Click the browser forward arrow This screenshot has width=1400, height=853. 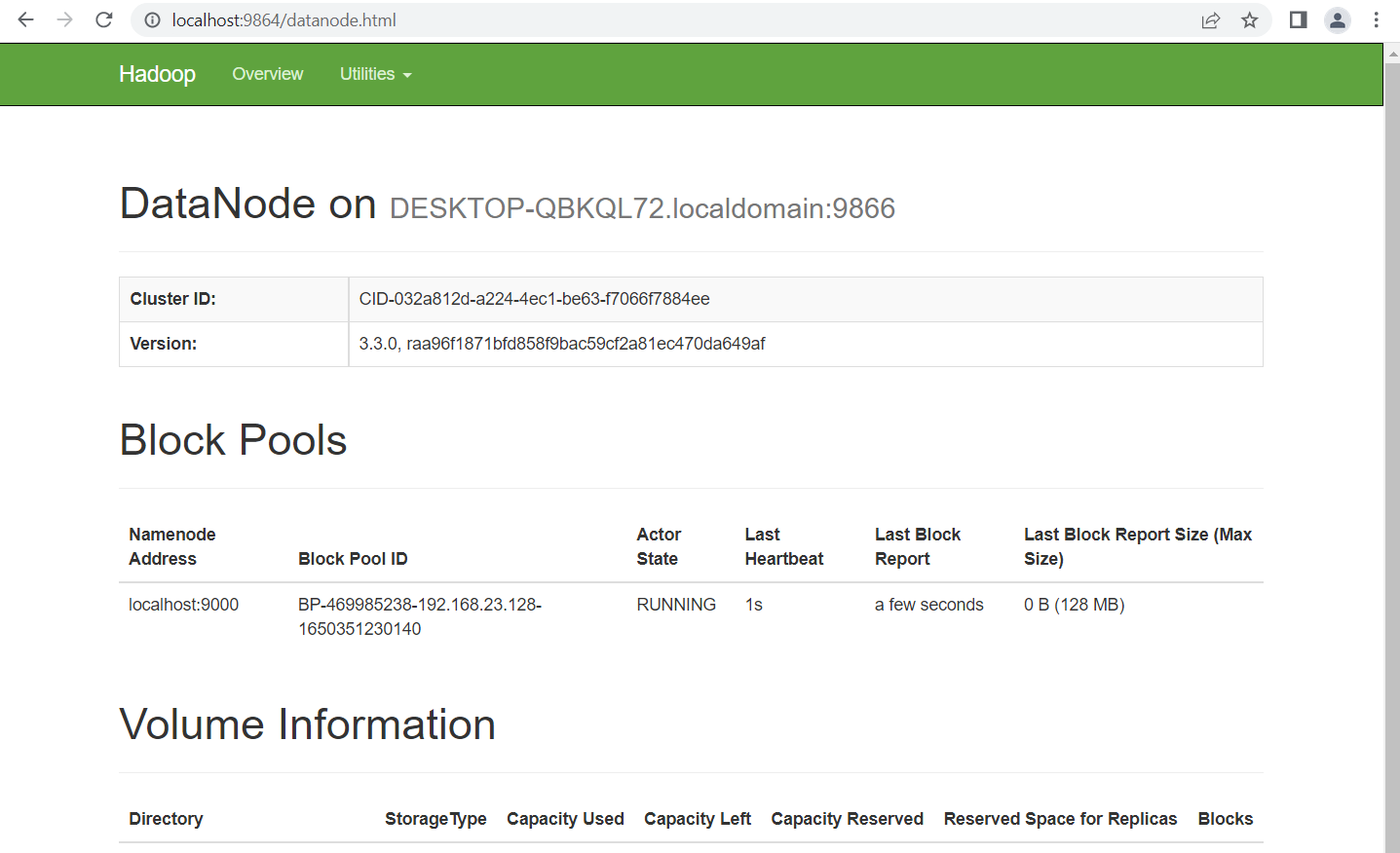click(x=65, y=20)
